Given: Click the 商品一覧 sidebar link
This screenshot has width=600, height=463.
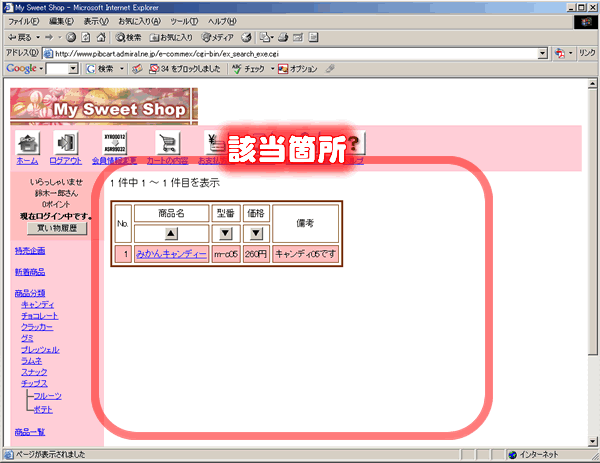Looking at the screenshot, I should point(30,432).
